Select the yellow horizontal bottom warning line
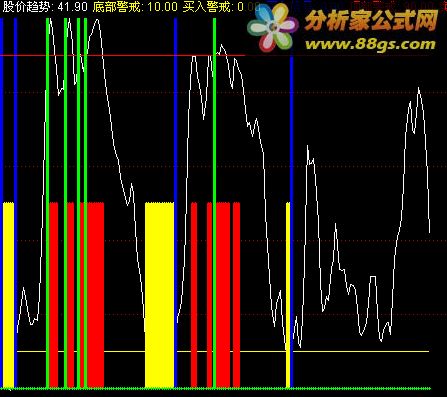Viewport: 447px width, 397px height. [x=223, y=351]
